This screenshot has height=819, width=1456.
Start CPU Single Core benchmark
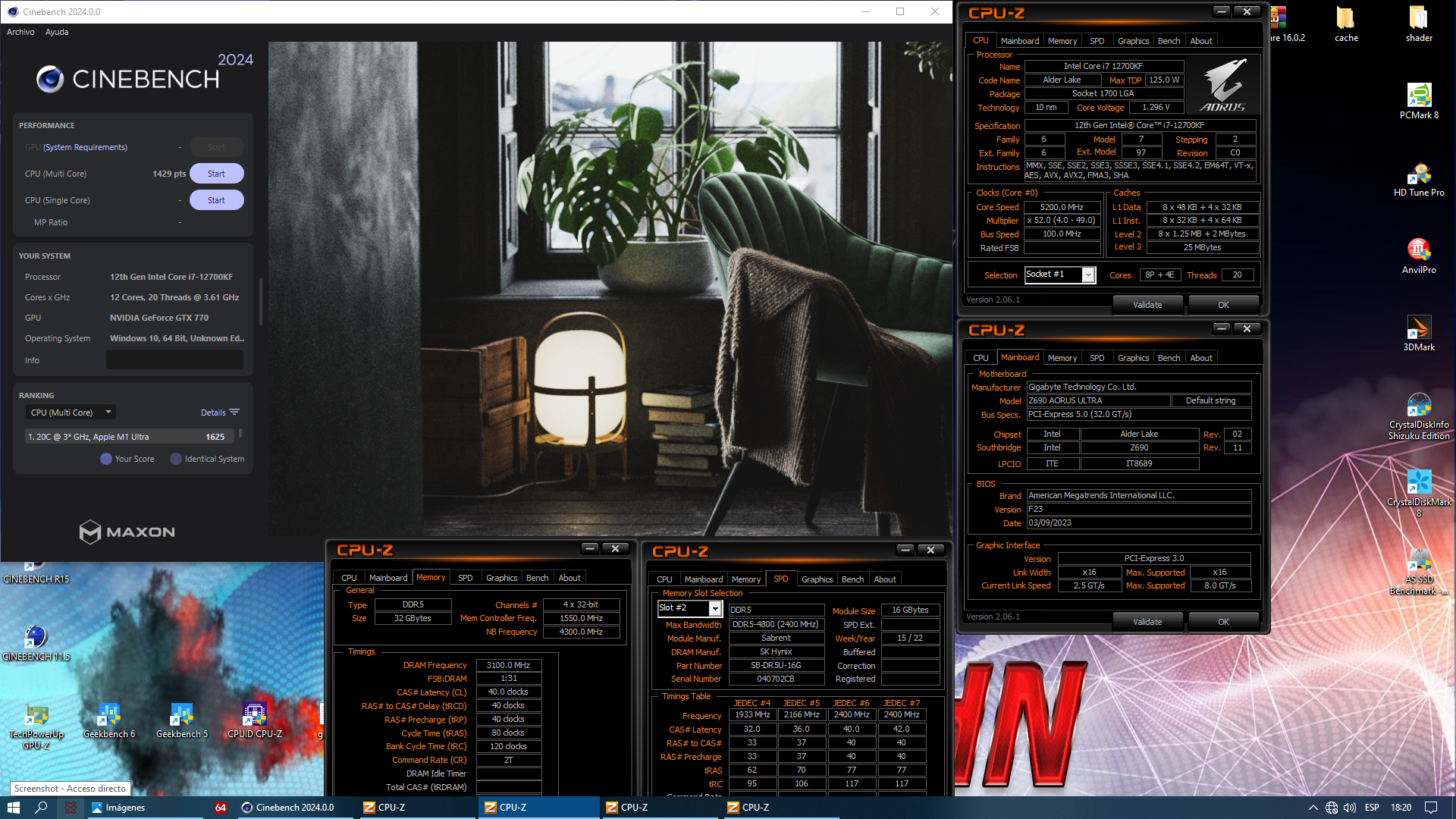pos(216,200)
